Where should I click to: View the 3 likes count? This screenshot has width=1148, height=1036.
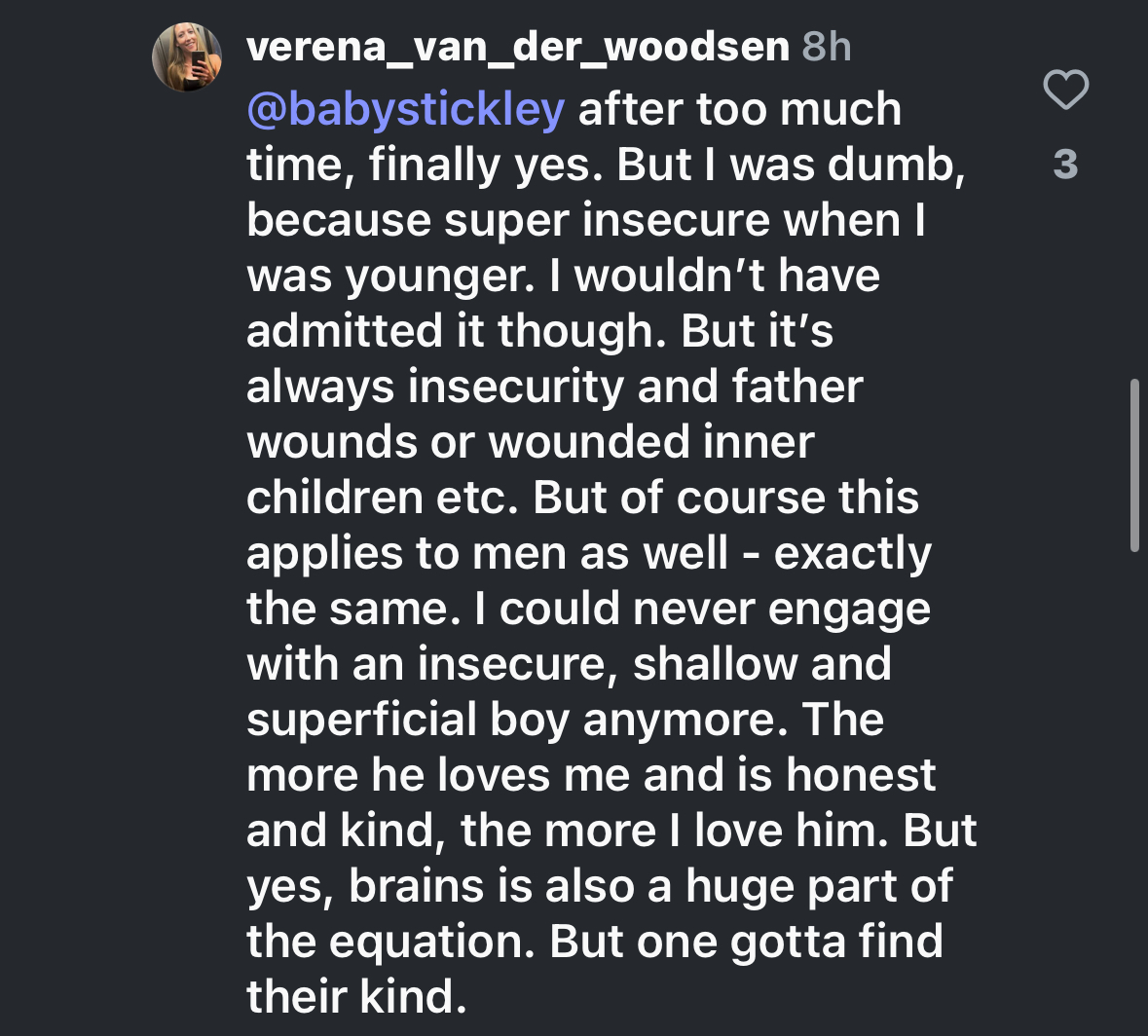pos(1065,165)
